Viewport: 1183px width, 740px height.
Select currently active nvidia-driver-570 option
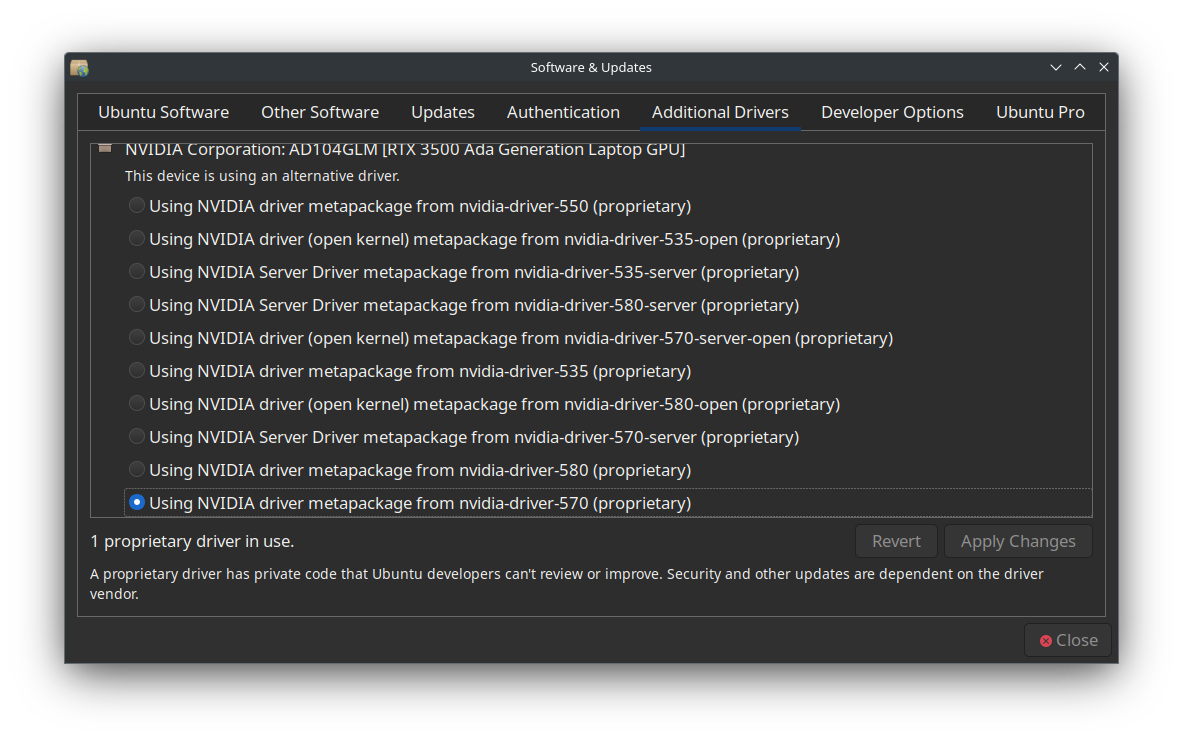[x=137, y=503]
